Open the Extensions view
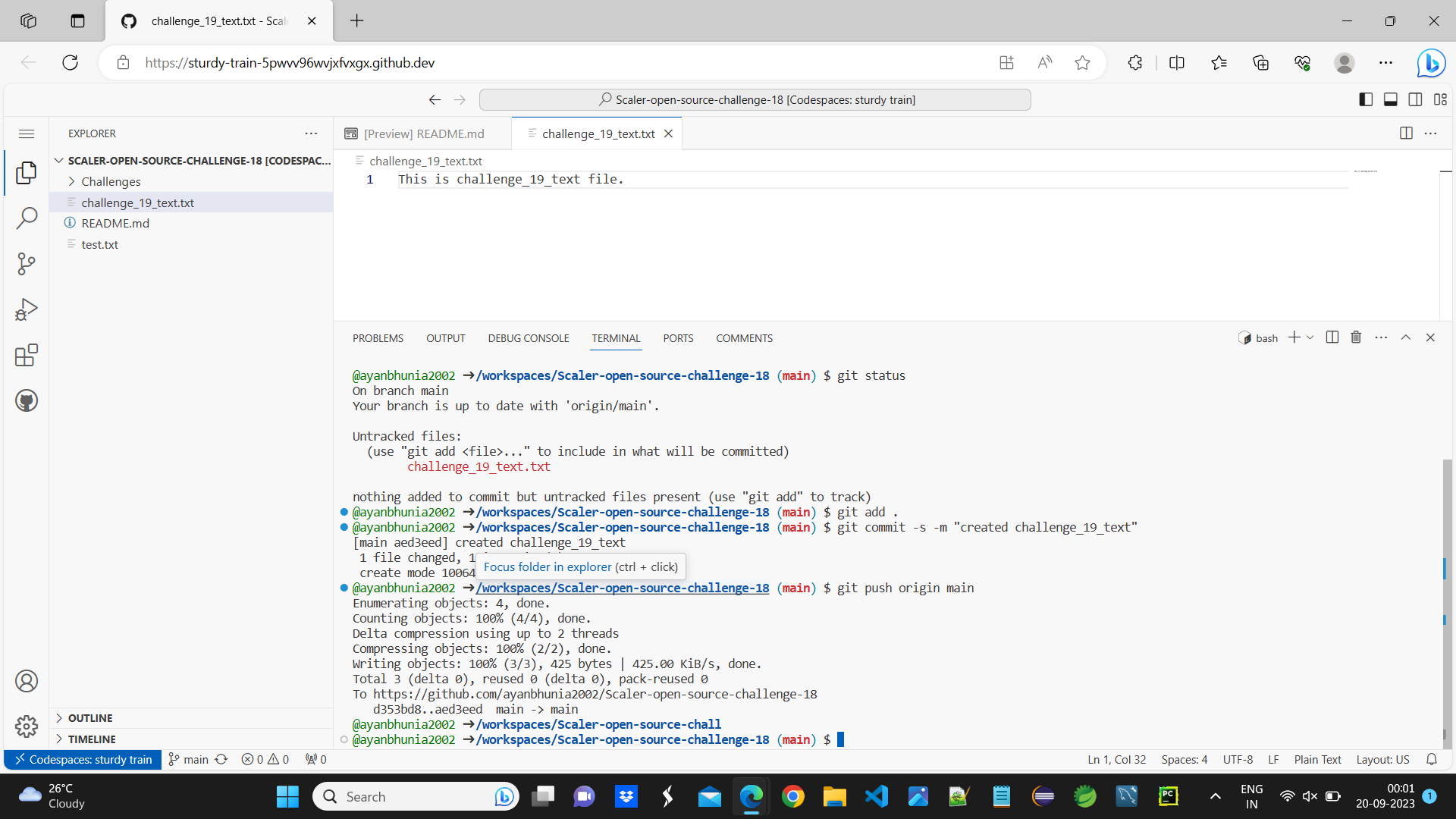Image resolution: width=1456 pixels, height=819 pixels. 27,354
